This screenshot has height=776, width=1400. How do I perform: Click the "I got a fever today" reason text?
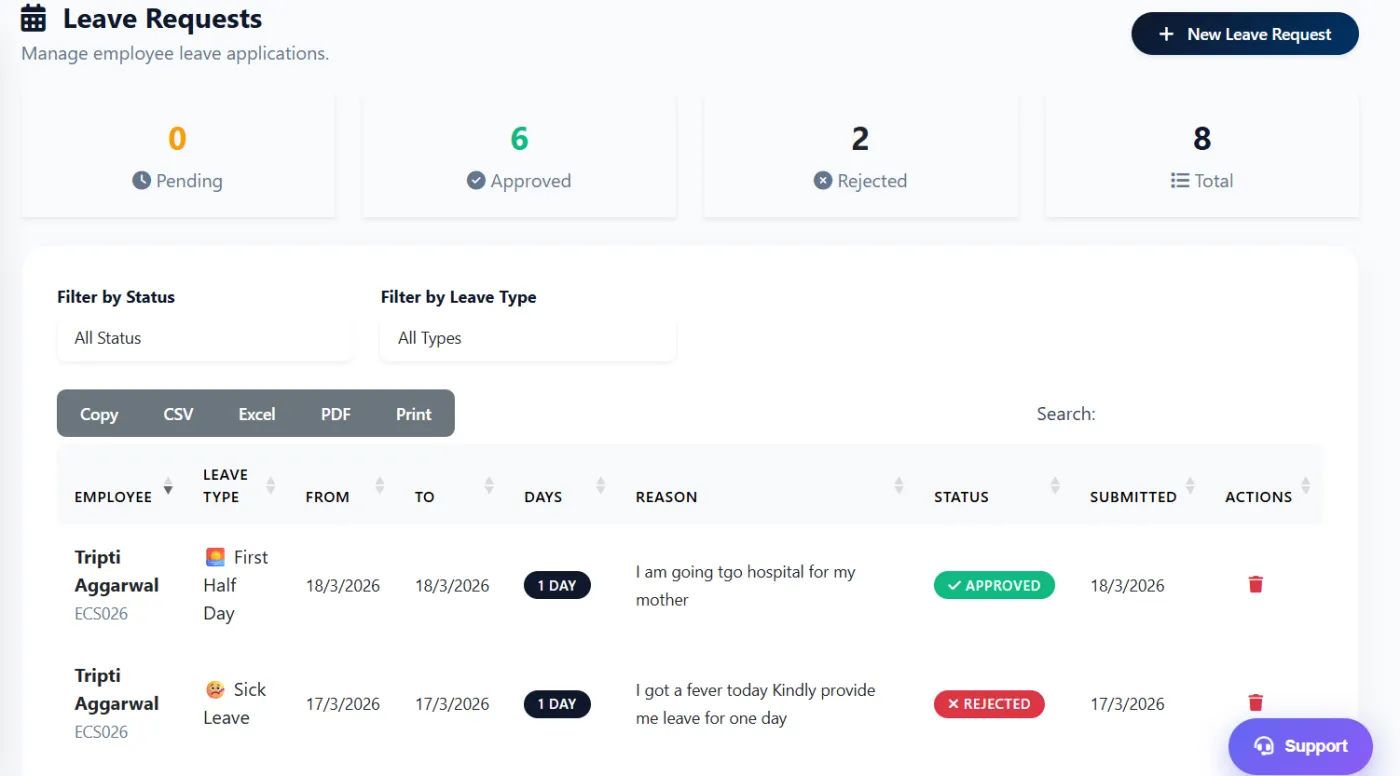pyautogui.click(x=756, y=704)
